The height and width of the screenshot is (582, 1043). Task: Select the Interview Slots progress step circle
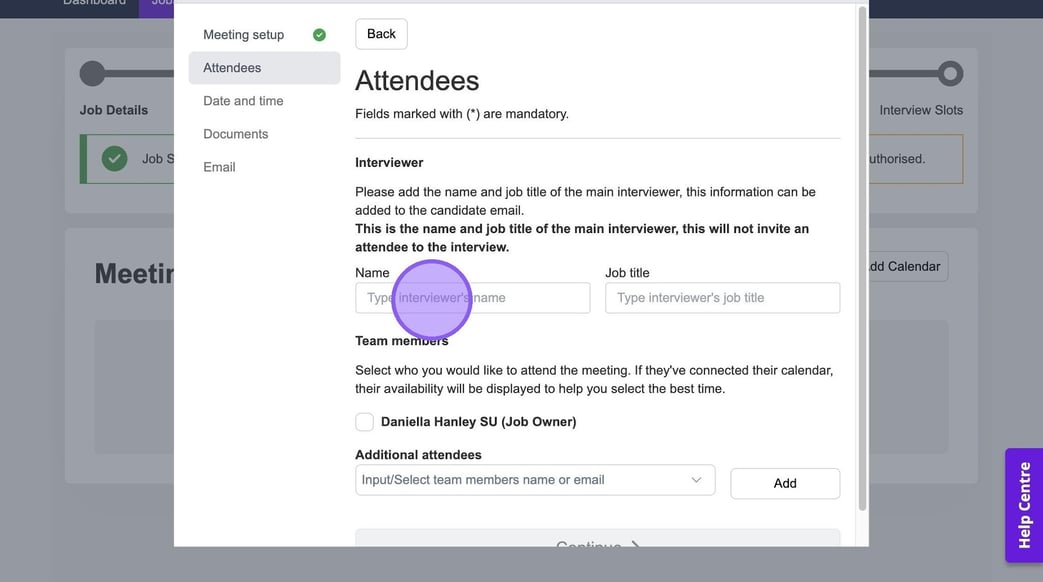[950, 73]
